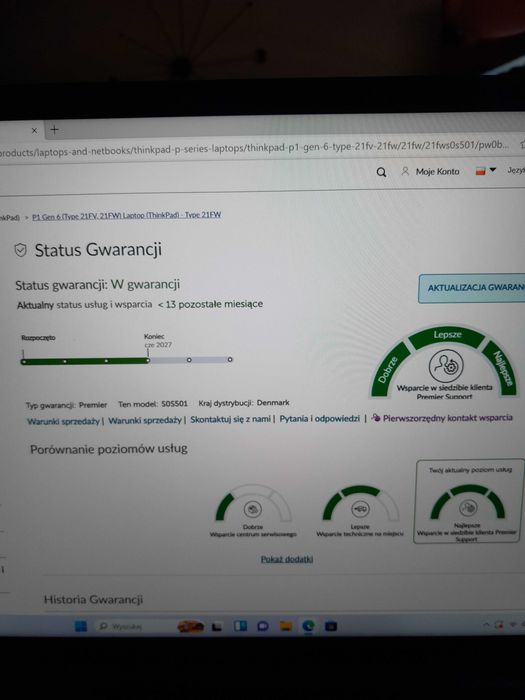Image resolution: width=525 pixels, height=700 pixels.
Task: Select the Najlepsze Premier Support current level card
Action: 468,501
